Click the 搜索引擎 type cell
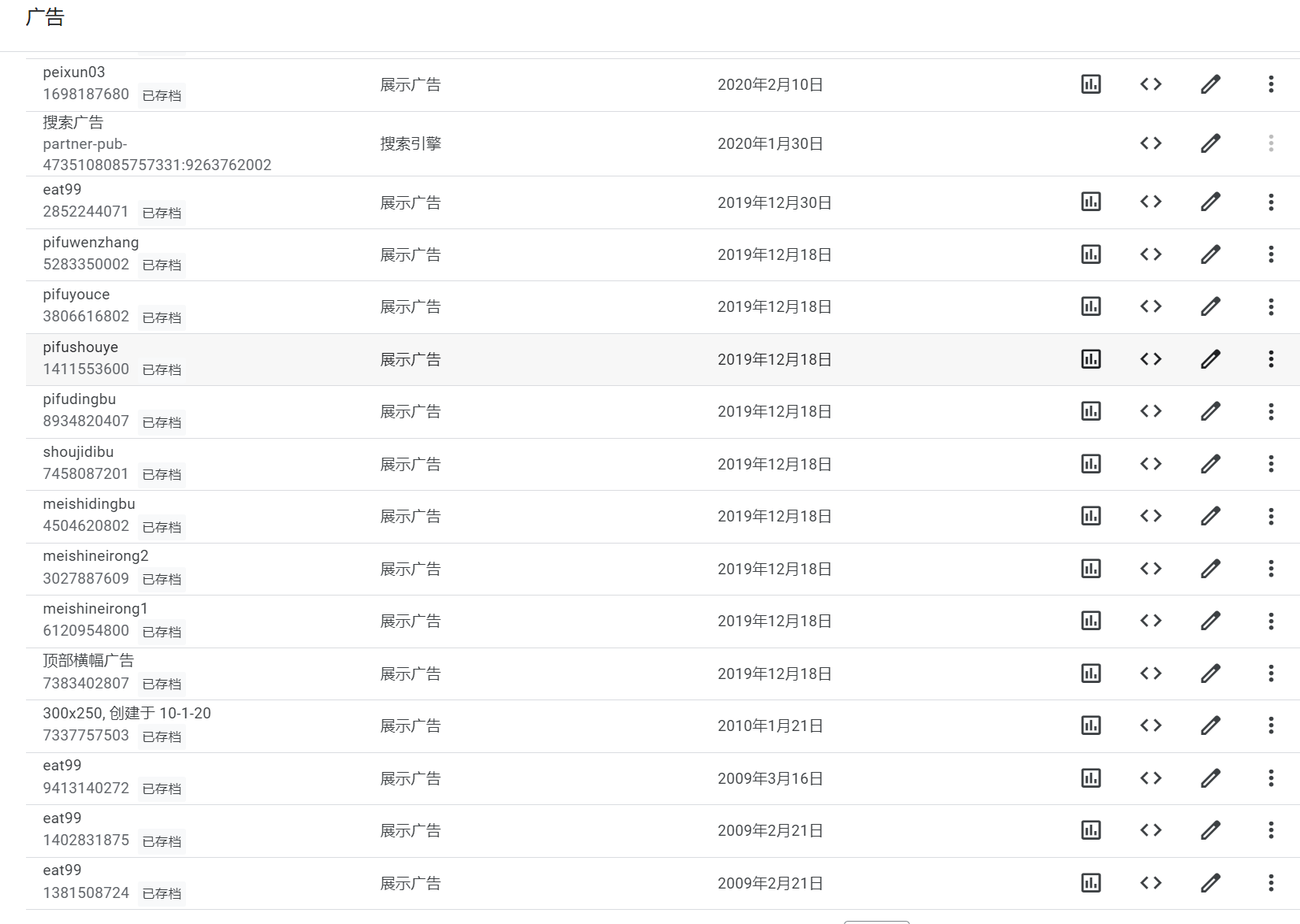This screenshot has height=924, width=1300. pyautogui.click(x=410, y=144)
